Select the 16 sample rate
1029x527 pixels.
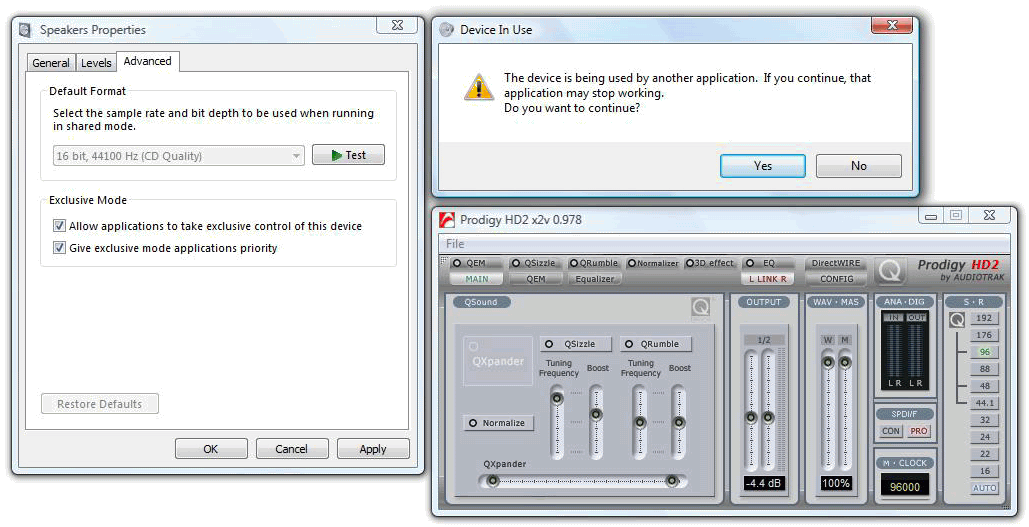coord(984,471)
